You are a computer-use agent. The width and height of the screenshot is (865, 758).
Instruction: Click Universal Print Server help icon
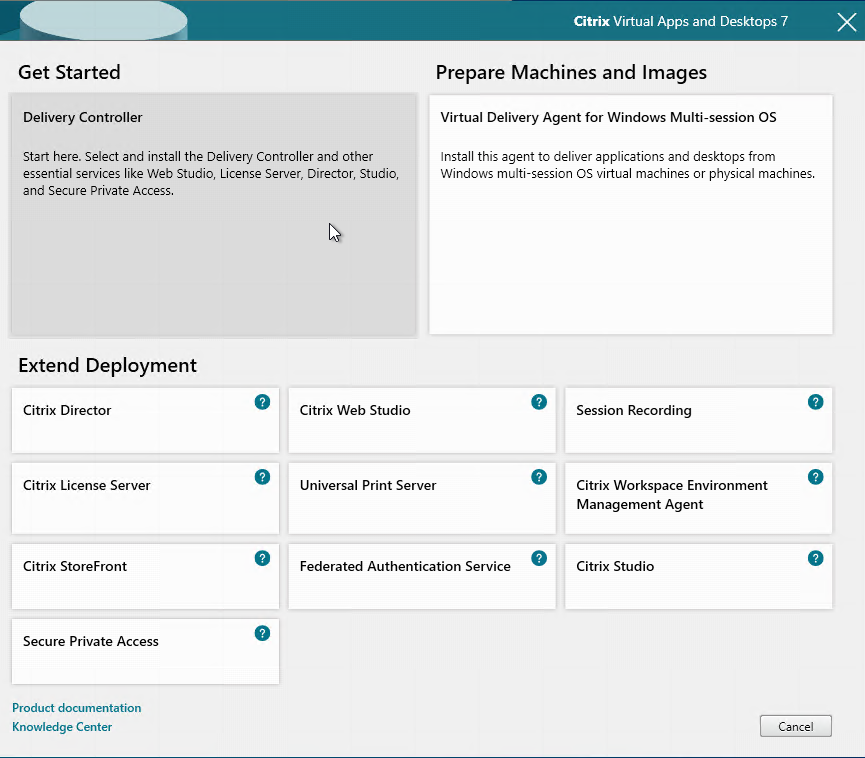pos(539,477)
